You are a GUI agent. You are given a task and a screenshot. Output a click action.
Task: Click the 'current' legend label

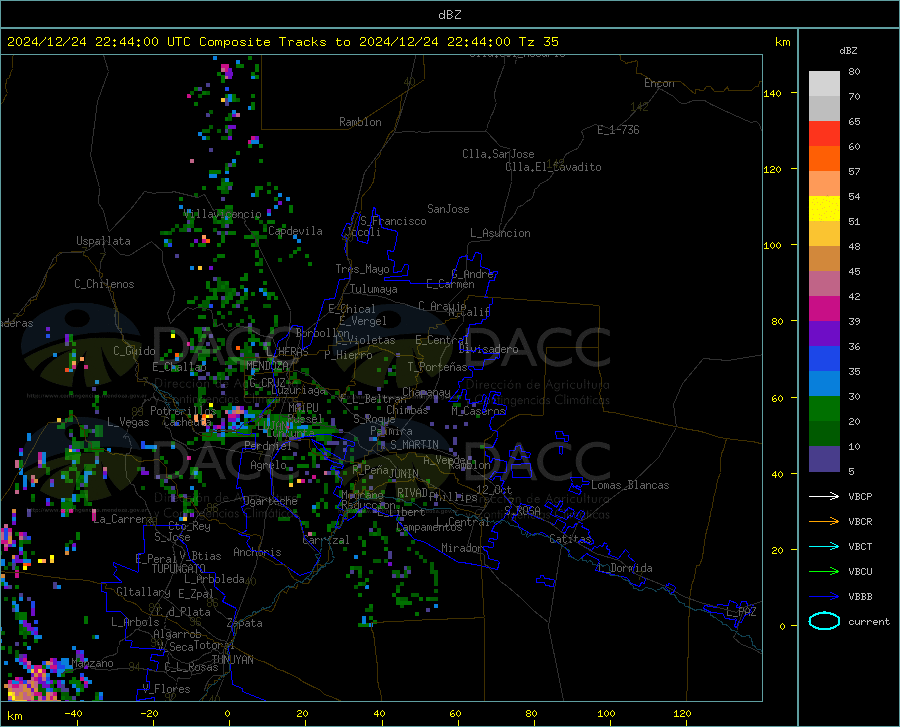868,621
